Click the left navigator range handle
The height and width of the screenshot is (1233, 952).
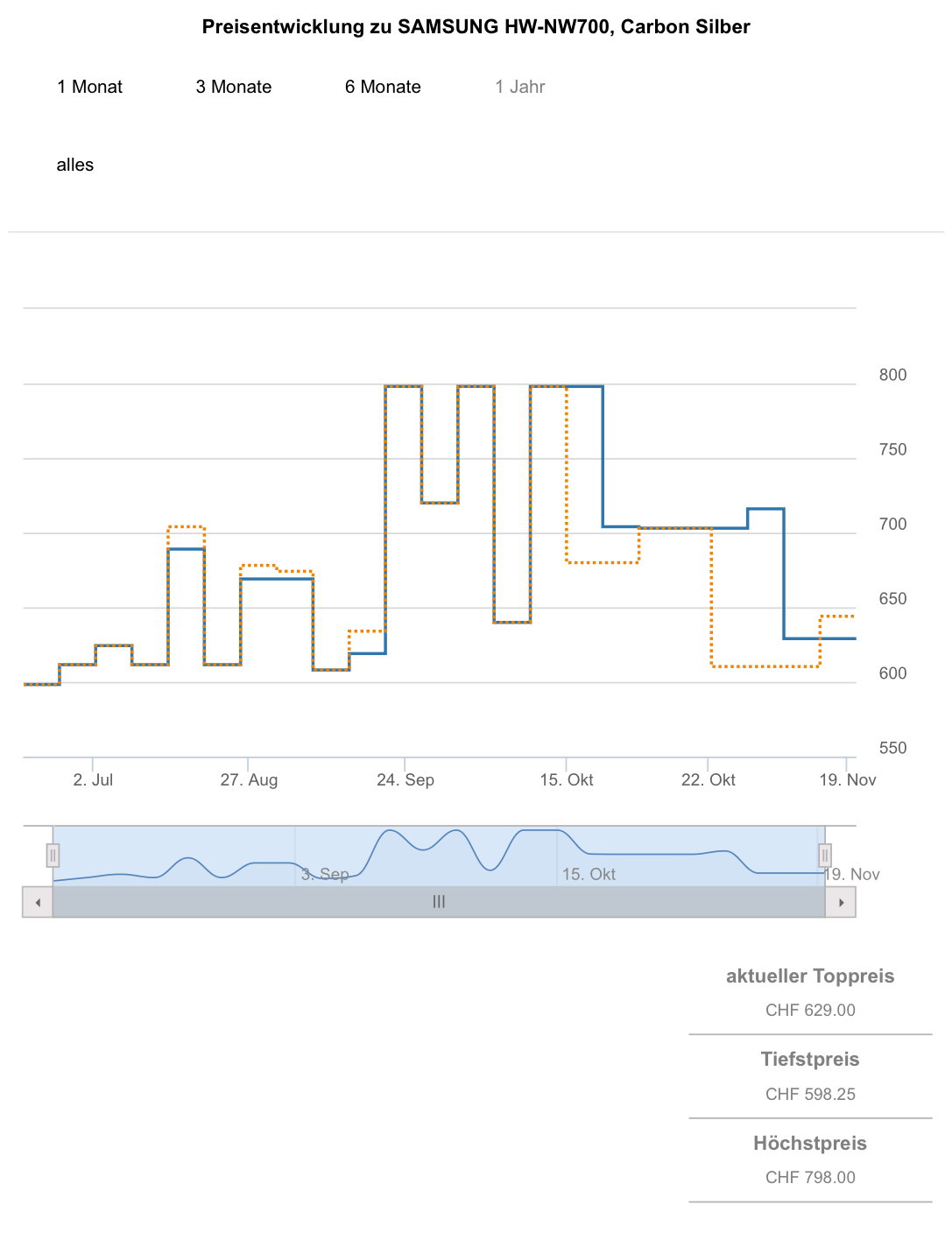pos(53,855)
